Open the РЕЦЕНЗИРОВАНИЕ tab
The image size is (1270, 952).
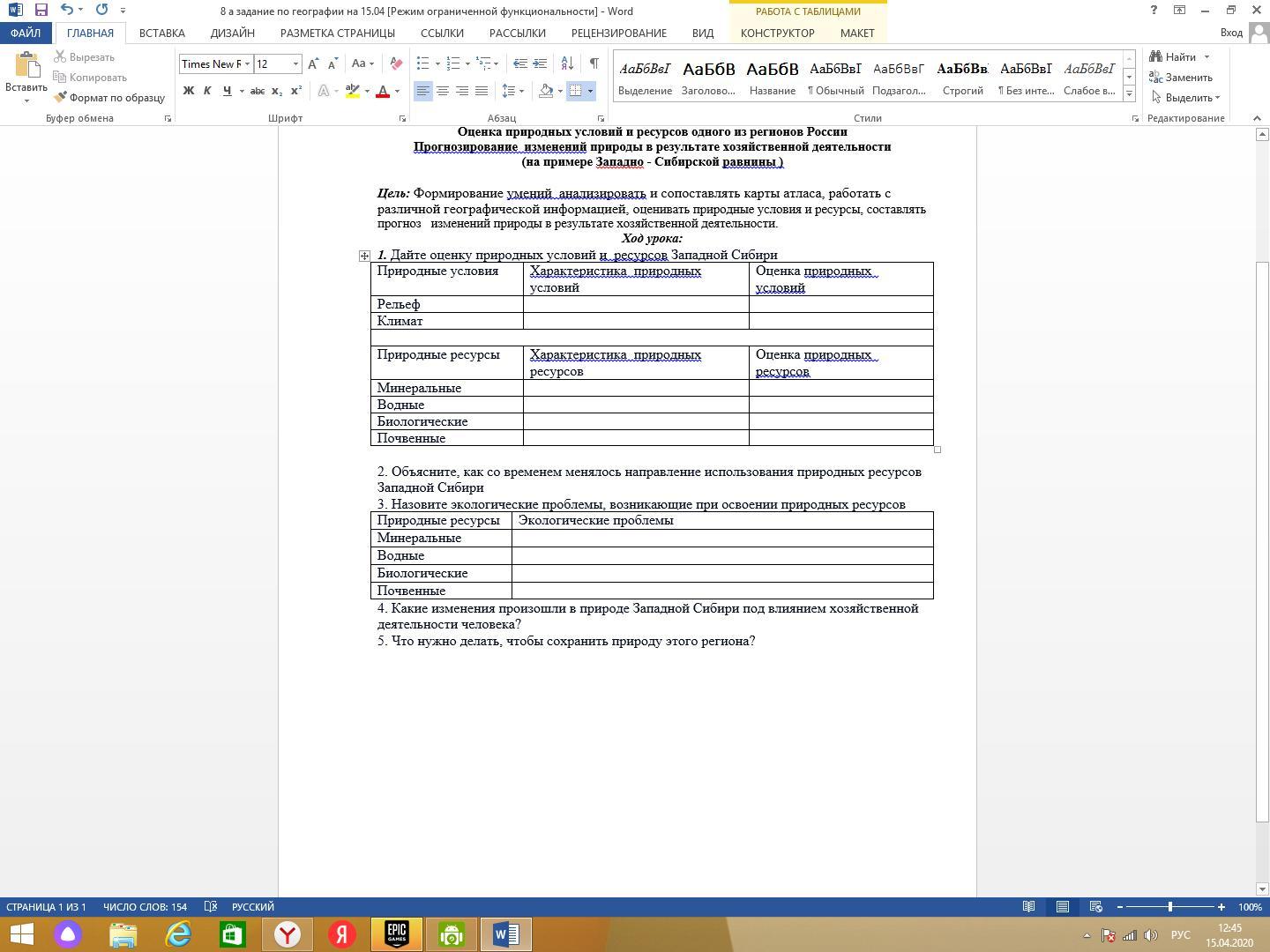coord(618,33)
